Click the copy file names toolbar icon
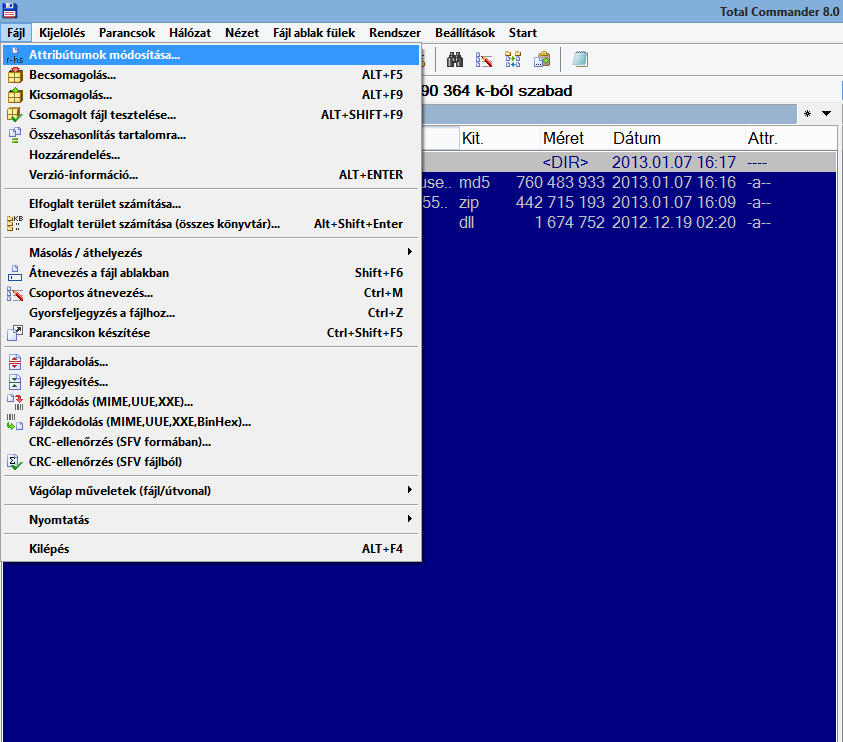The width and height of the screenshot is (843, 742). pos(542,59)
